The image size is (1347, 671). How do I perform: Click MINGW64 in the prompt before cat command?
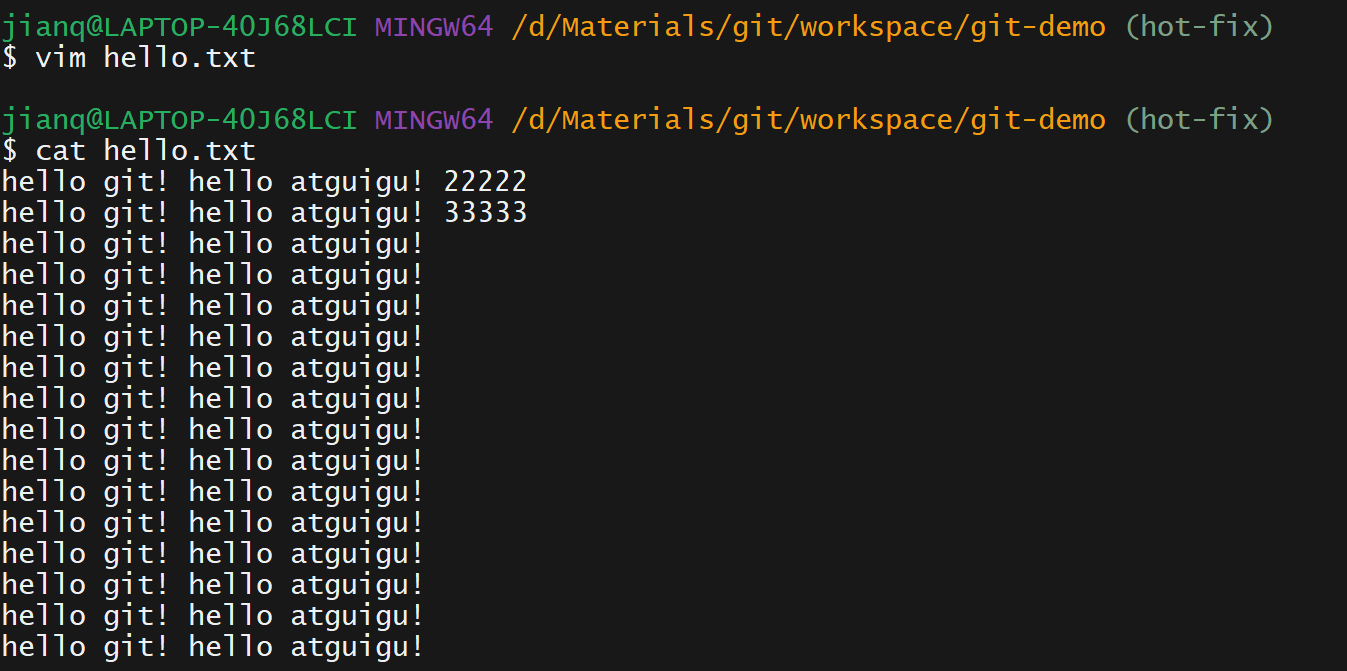pyautogui.click(x=434, y=120)
